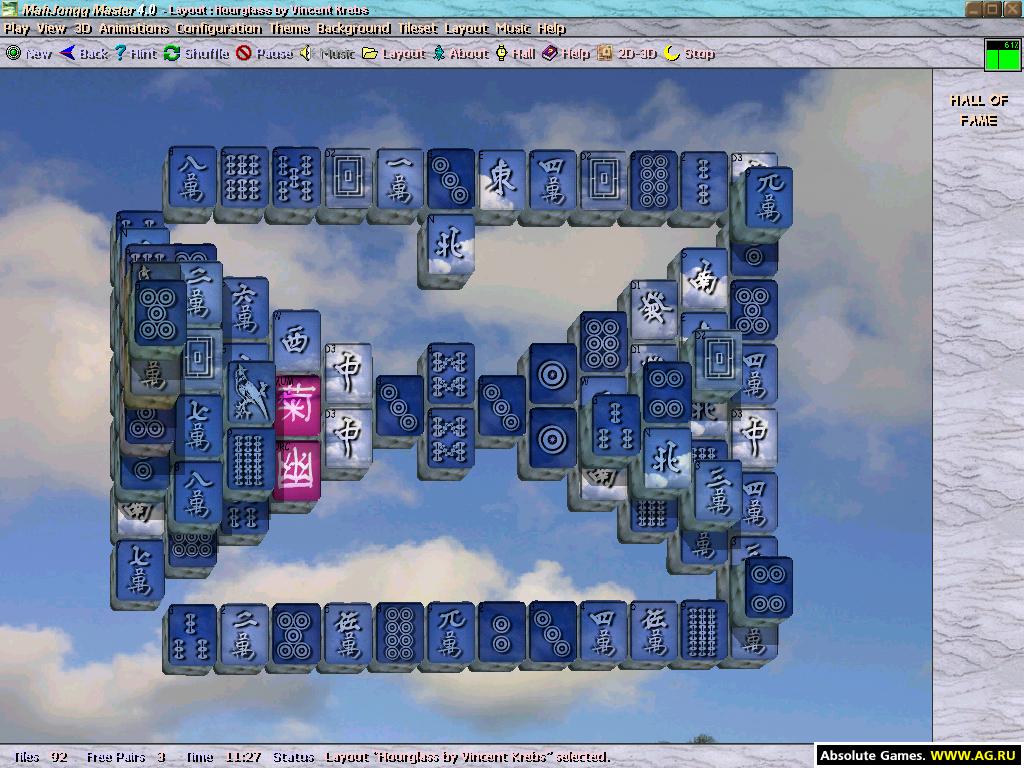The image size is (1024, 768).
Task: Shuffle the remaining tiles
Action: coord(196,54)
